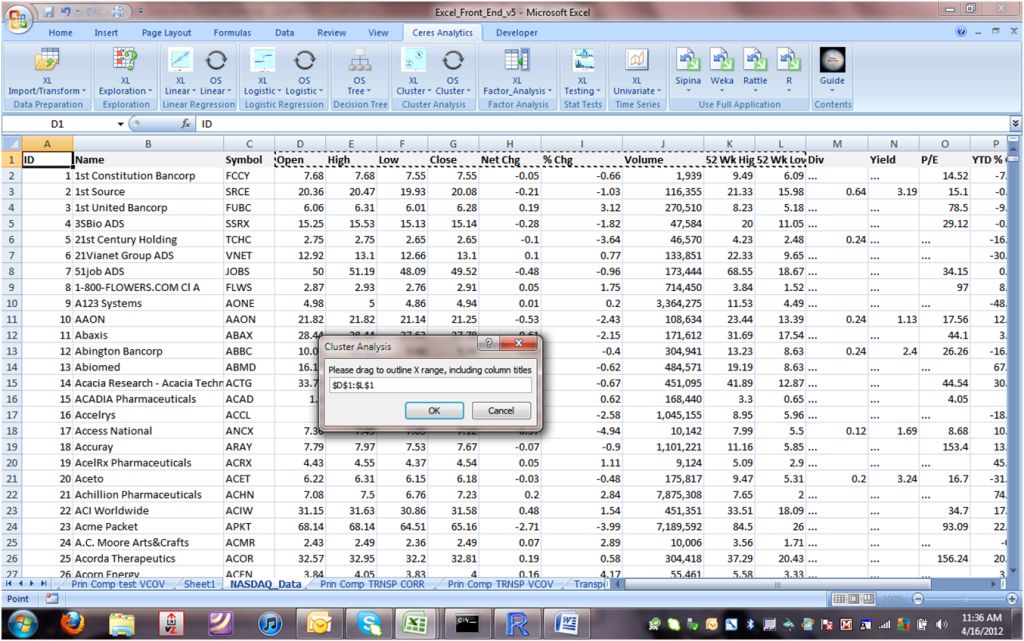Open XL Logistic regression
This screenshot has width=1024, height=641.
[263, 72]
